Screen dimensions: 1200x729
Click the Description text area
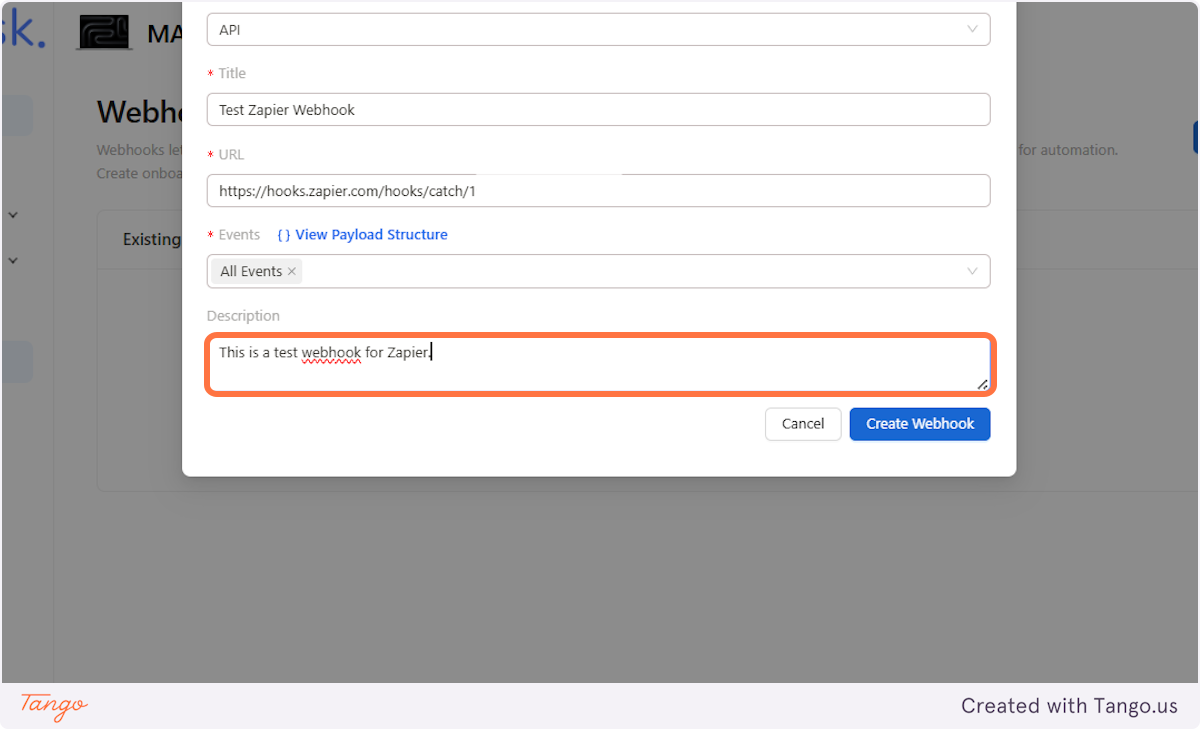[600, 365]
